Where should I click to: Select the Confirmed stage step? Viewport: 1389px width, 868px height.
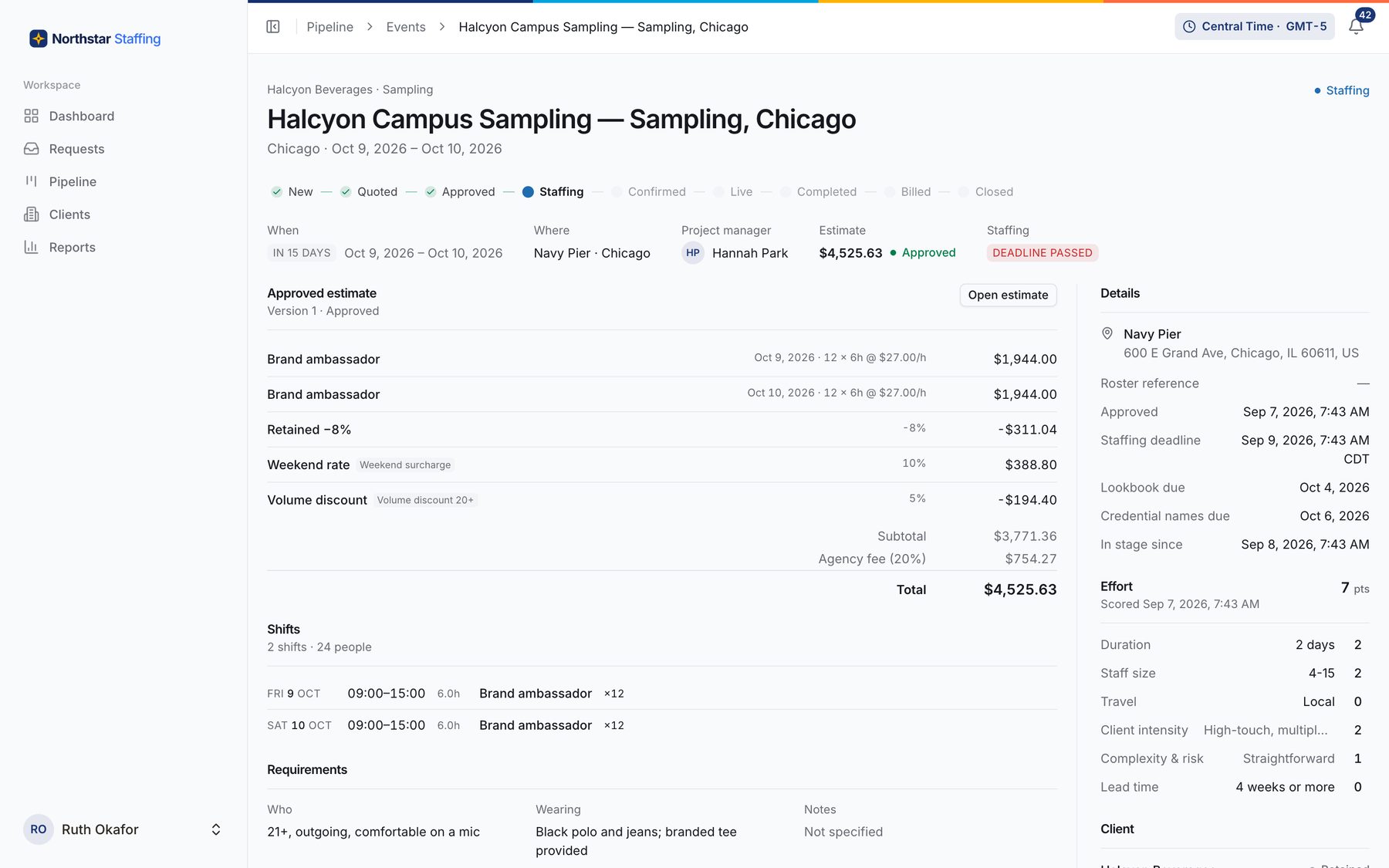[x=648, y=191]
